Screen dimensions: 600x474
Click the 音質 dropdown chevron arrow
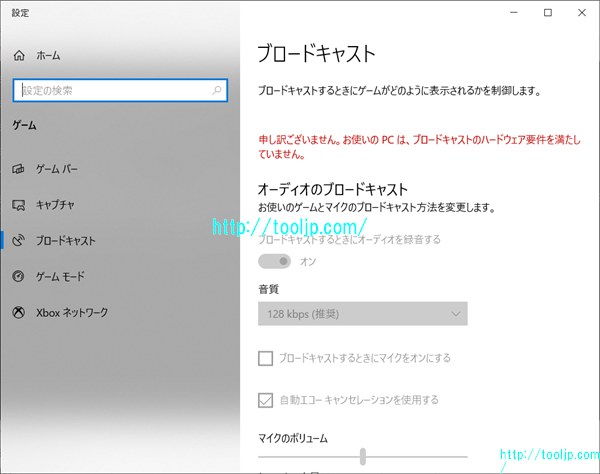pyautogui.click(x=455, y=314)
